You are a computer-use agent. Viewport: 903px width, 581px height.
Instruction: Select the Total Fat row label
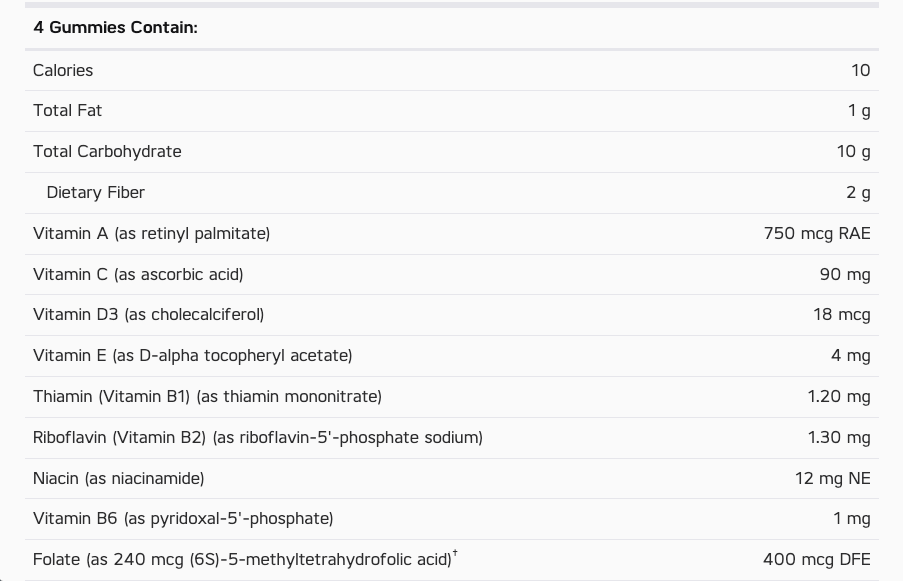tap(67, 110)
